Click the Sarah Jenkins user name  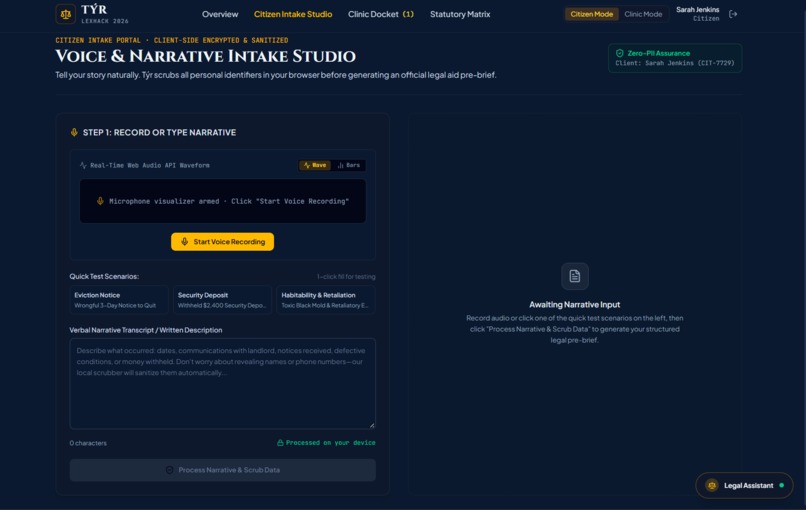pos(697,9)
